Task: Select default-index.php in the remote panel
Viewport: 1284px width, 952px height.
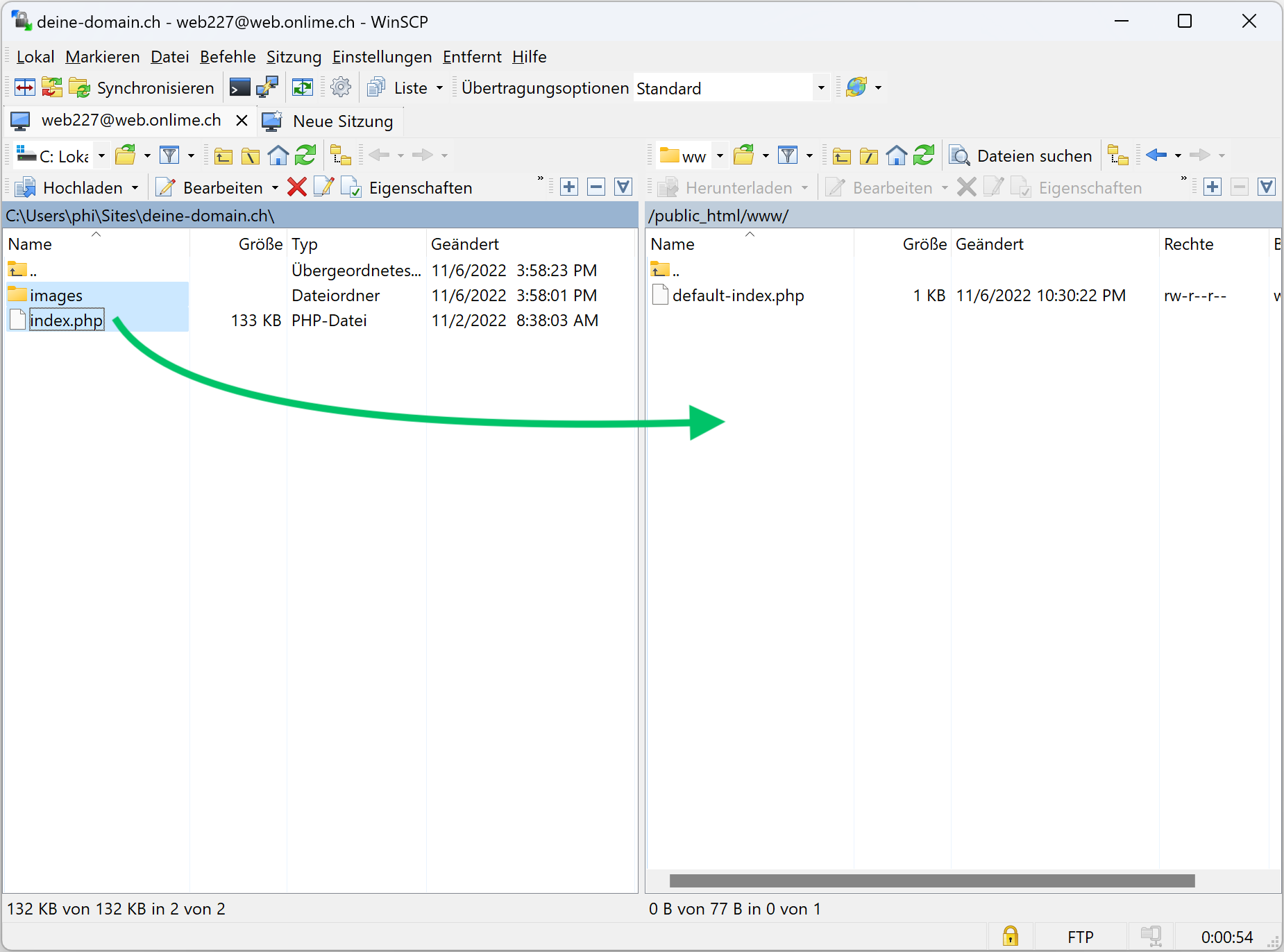Action: 738,296
